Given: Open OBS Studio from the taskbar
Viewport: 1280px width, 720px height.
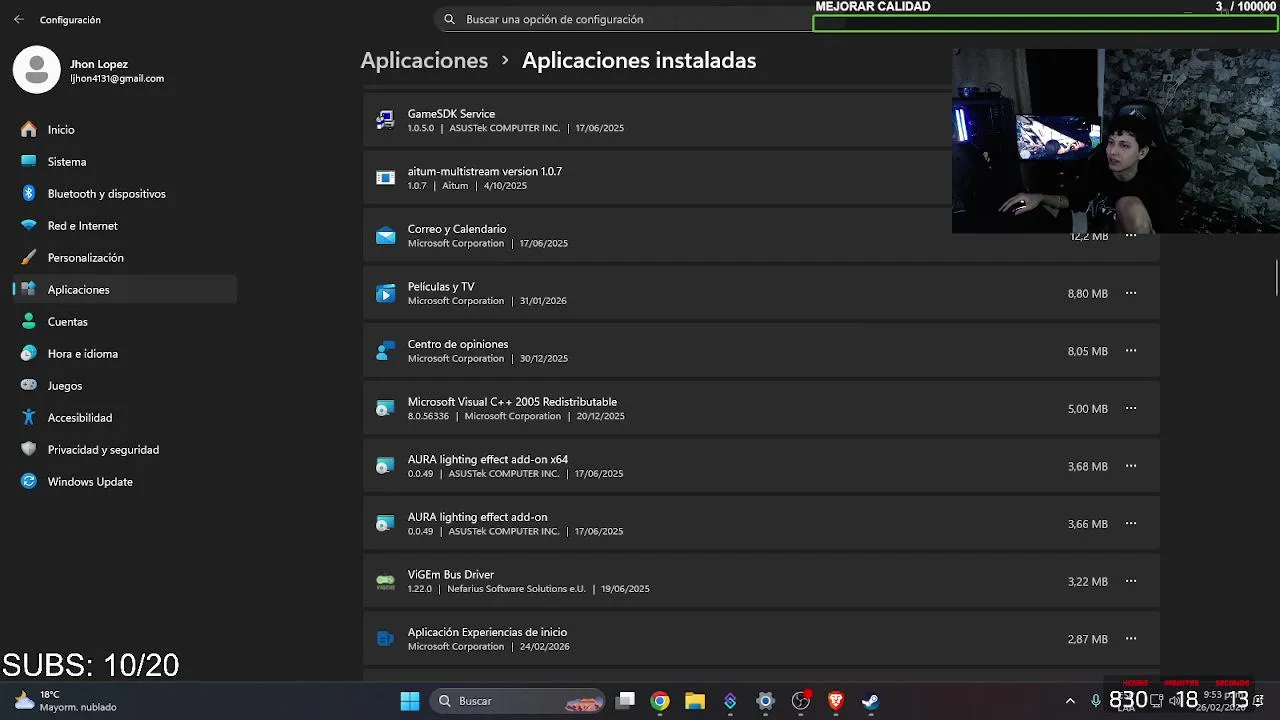Looking at the screenshot, I should coord(800,701).
